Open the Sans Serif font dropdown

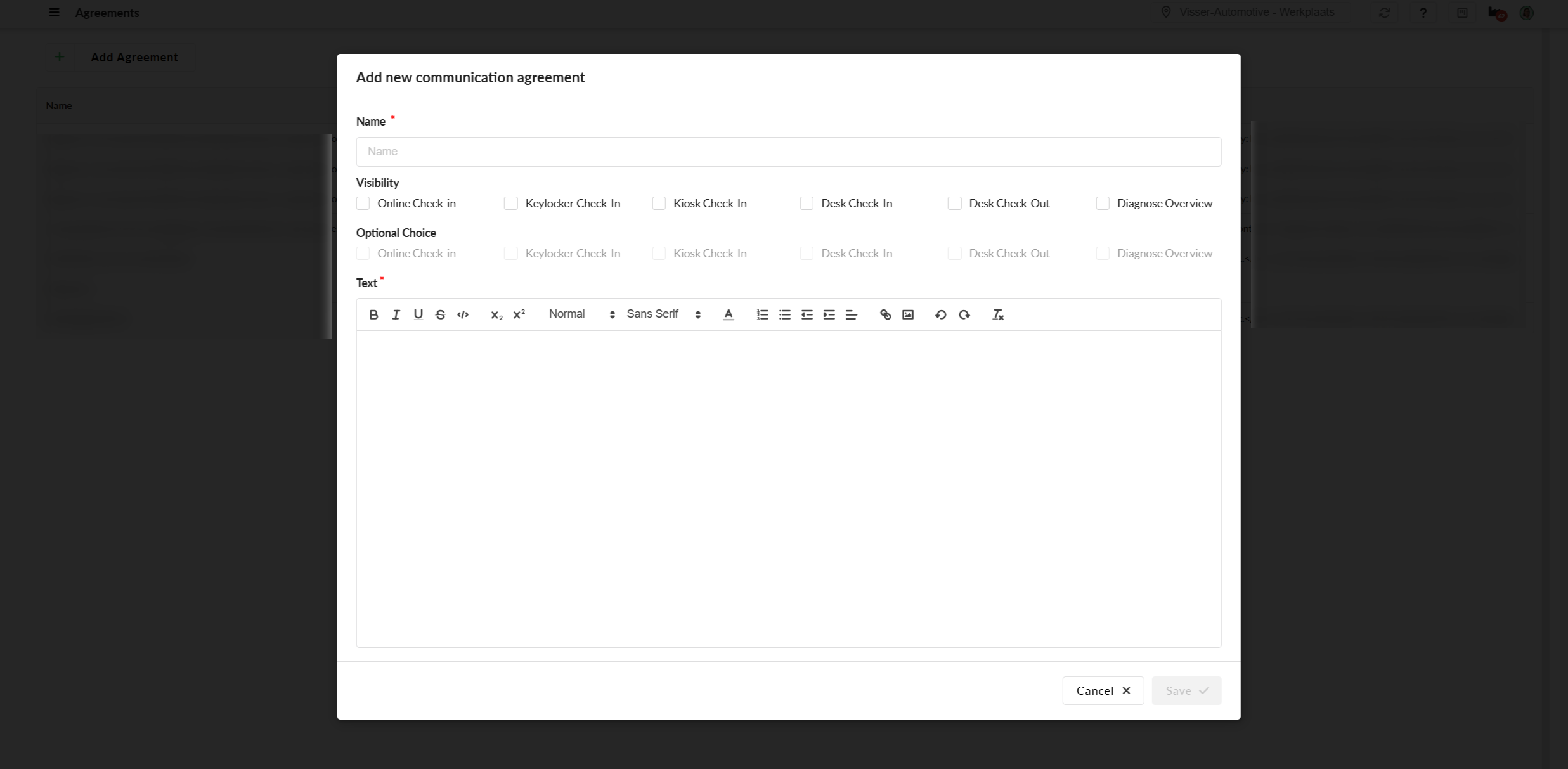point(663,314)
